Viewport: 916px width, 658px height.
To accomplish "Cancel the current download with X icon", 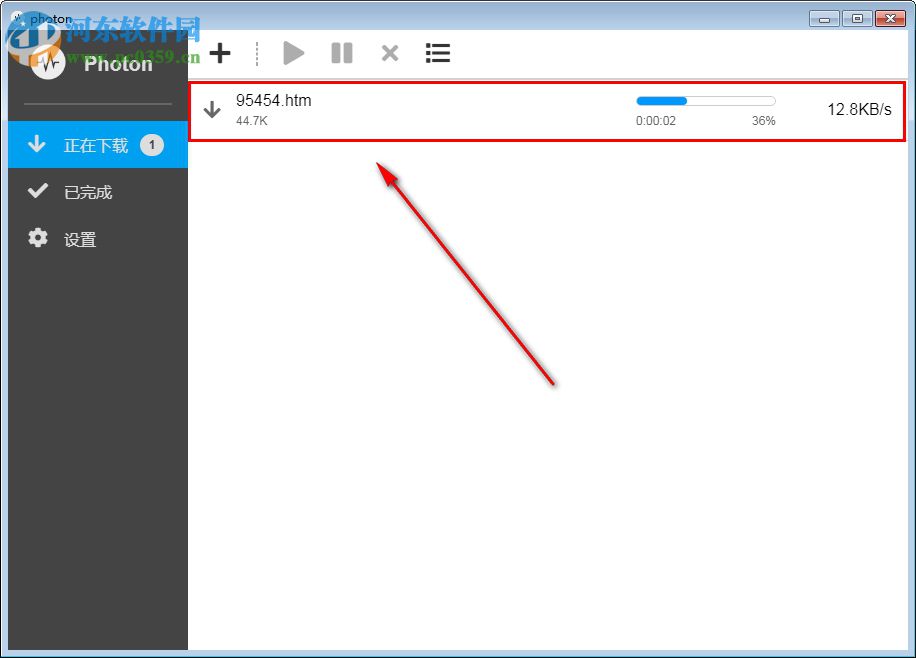I will pos(389,53).
